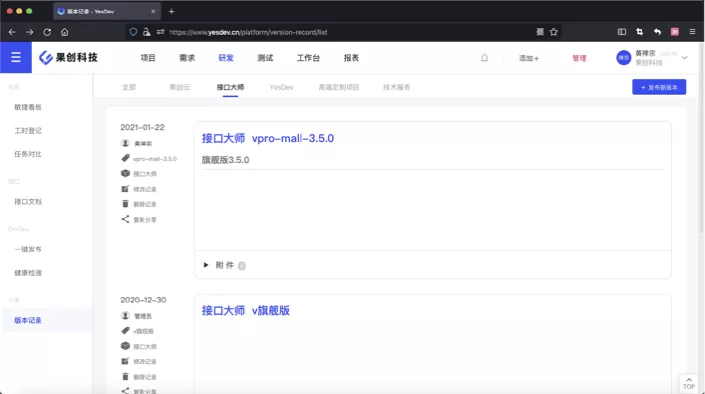Click the translate page icon in address bar

(540, 31)
